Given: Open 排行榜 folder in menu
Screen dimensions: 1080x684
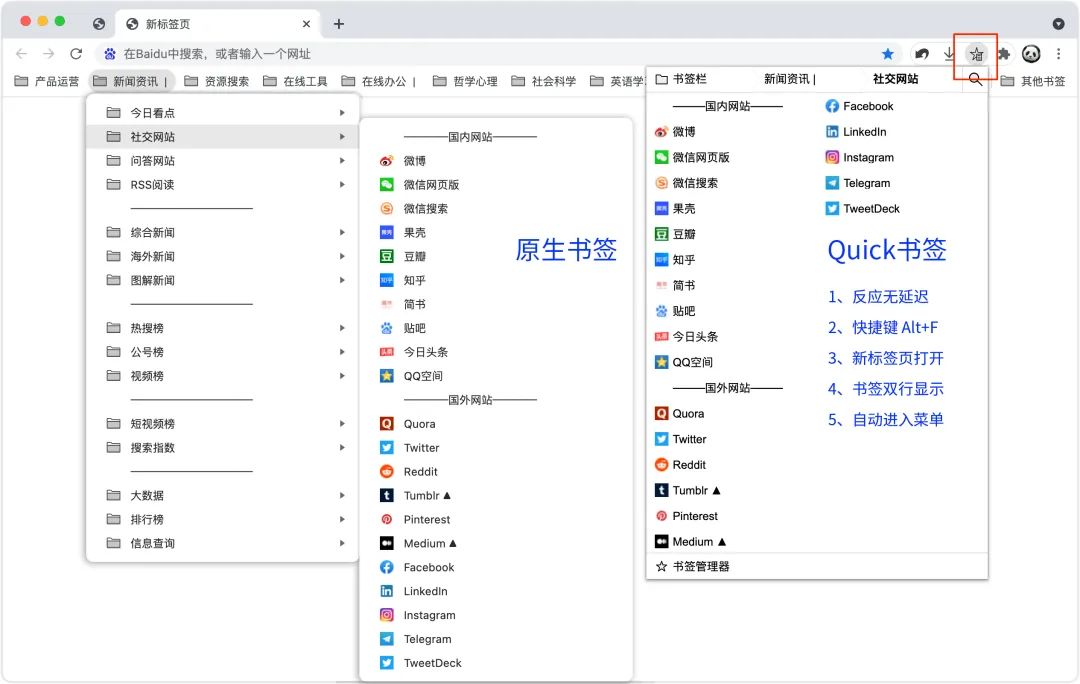Looking at the screenshot, I should (224, 519).
